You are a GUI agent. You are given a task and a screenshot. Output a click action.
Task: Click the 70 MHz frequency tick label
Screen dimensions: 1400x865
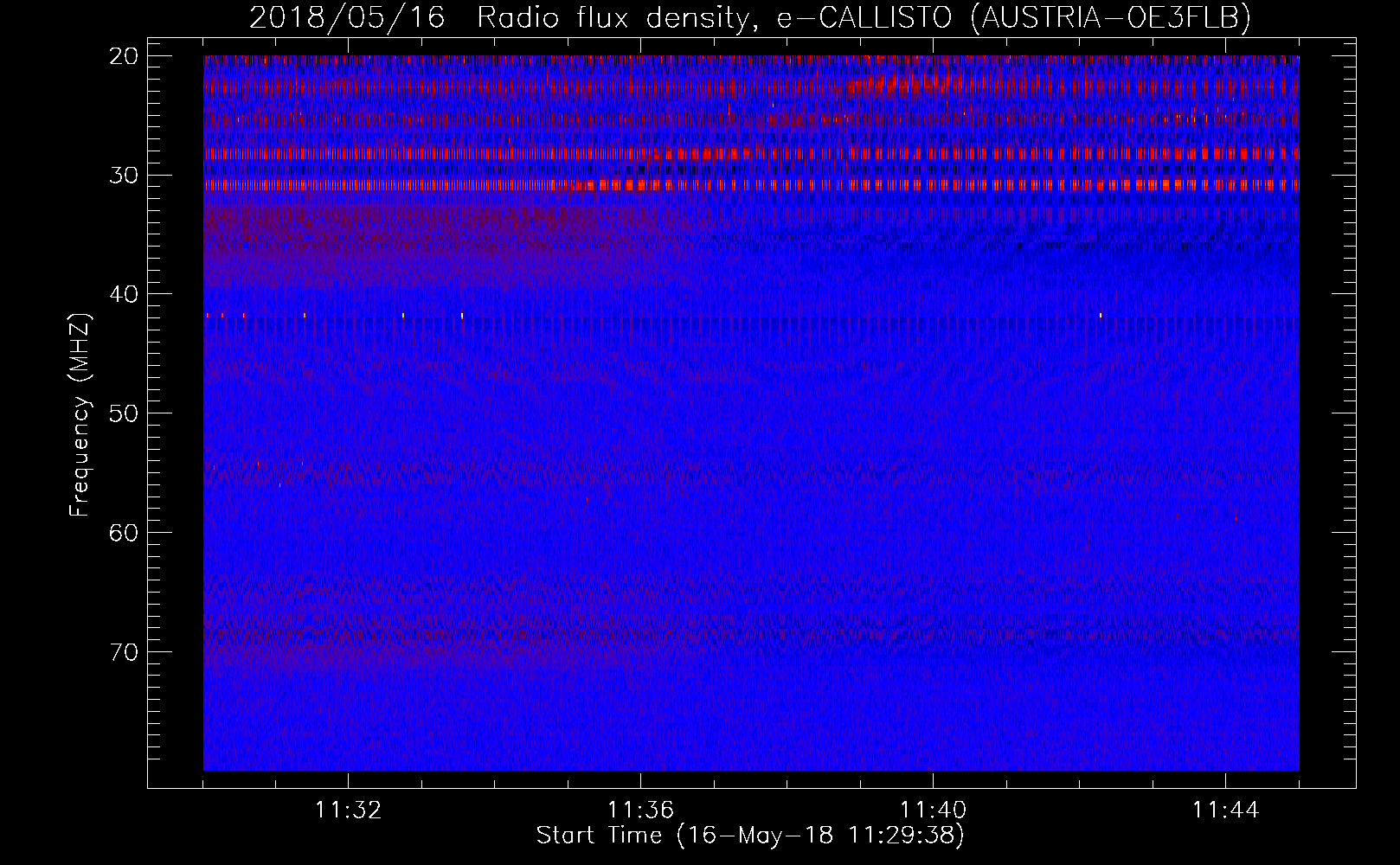124,651
